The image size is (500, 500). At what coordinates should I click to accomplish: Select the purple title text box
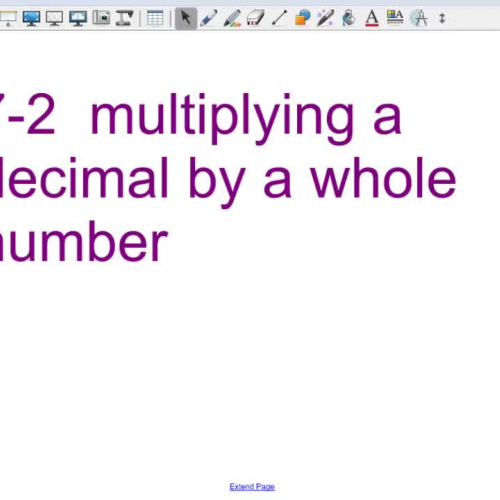(228, 178)
